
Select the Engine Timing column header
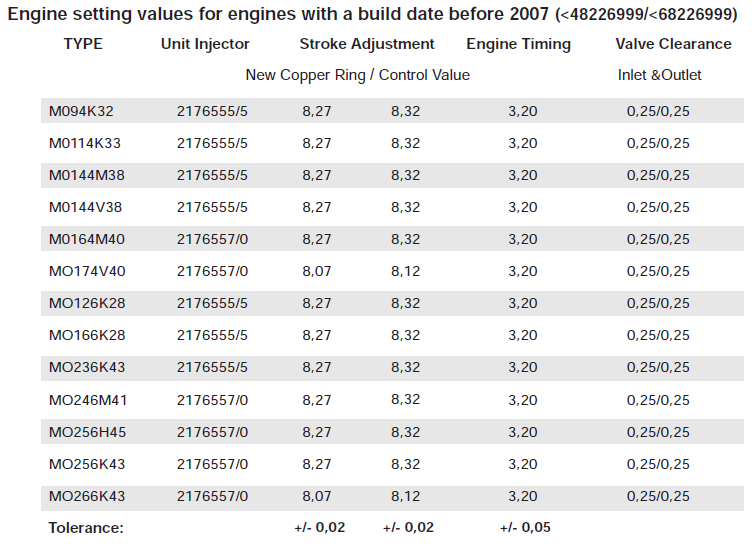518,44
